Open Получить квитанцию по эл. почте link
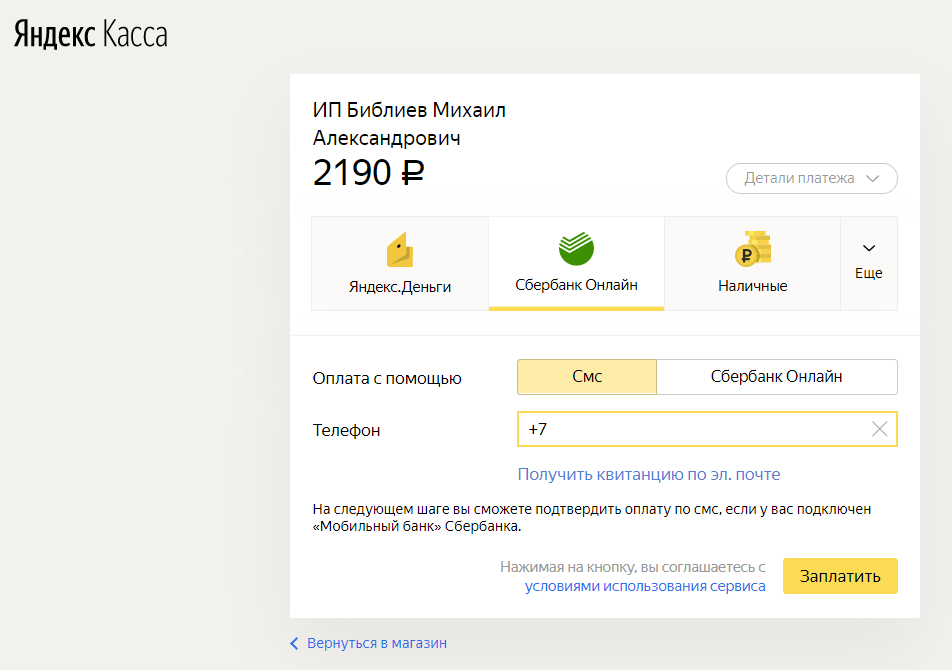952x670 pixels. [x=648, y=475]
